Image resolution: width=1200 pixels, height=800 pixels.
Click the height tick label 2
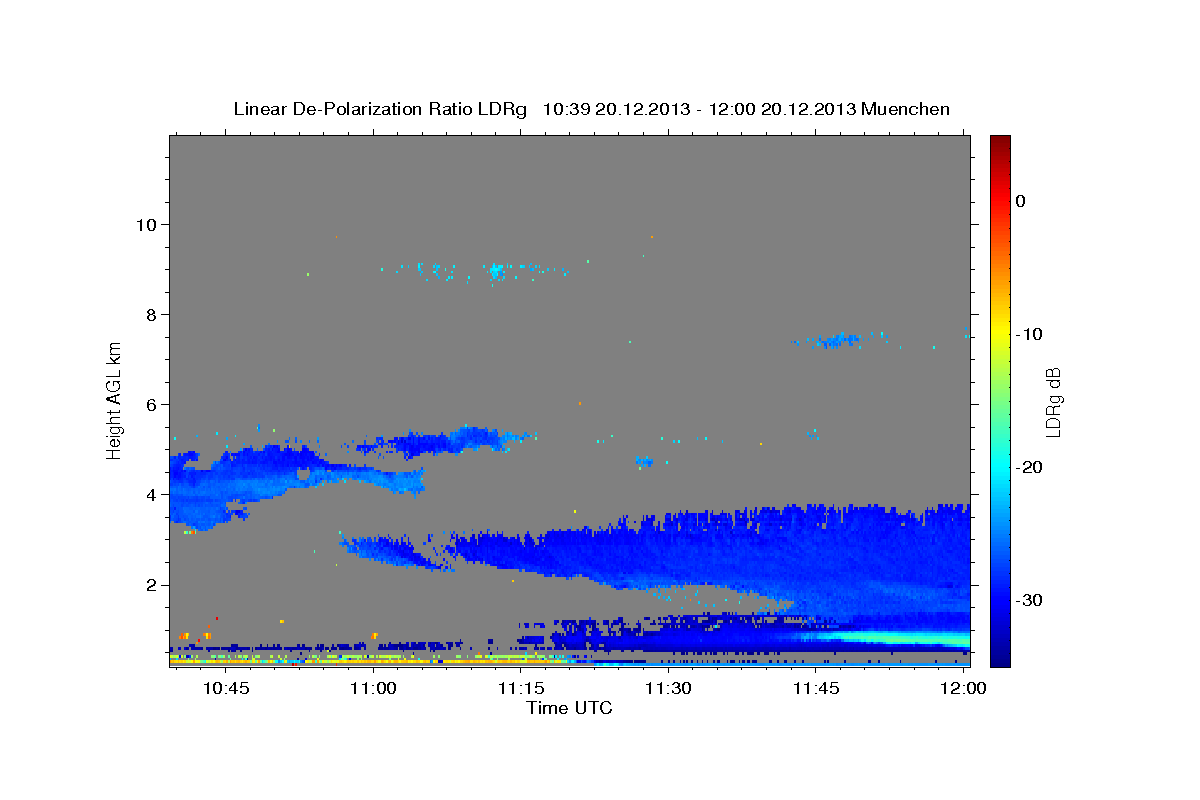(153, 585)
